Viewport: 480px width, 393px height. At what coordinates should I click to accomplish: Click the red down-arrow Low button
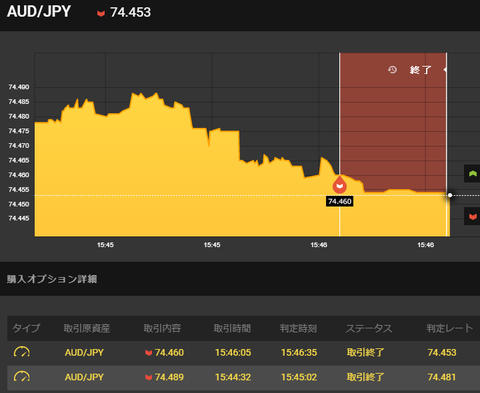pos(472,217)
